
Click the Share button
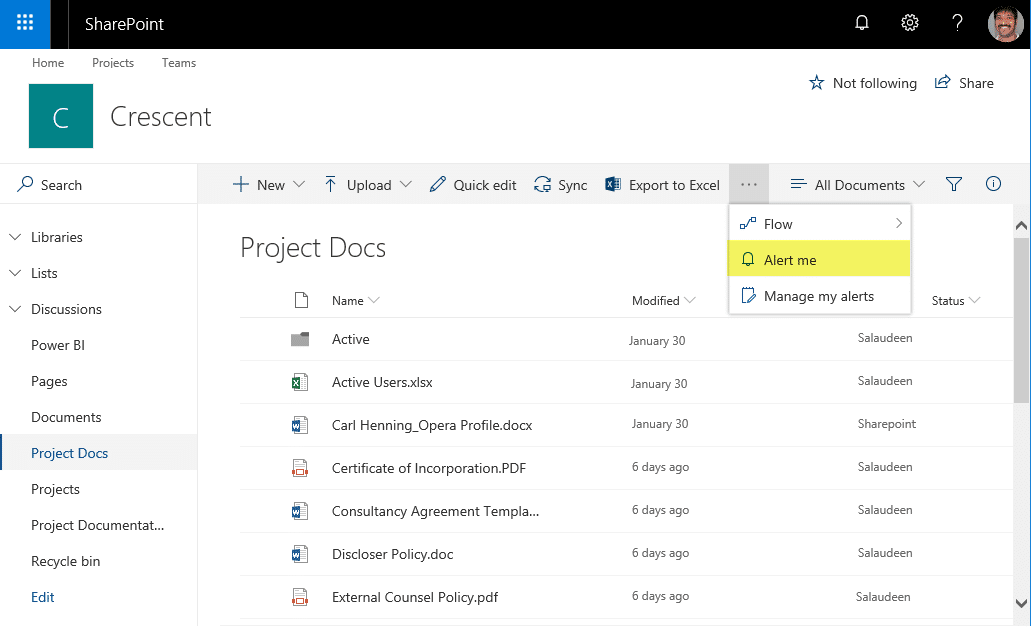964,83
